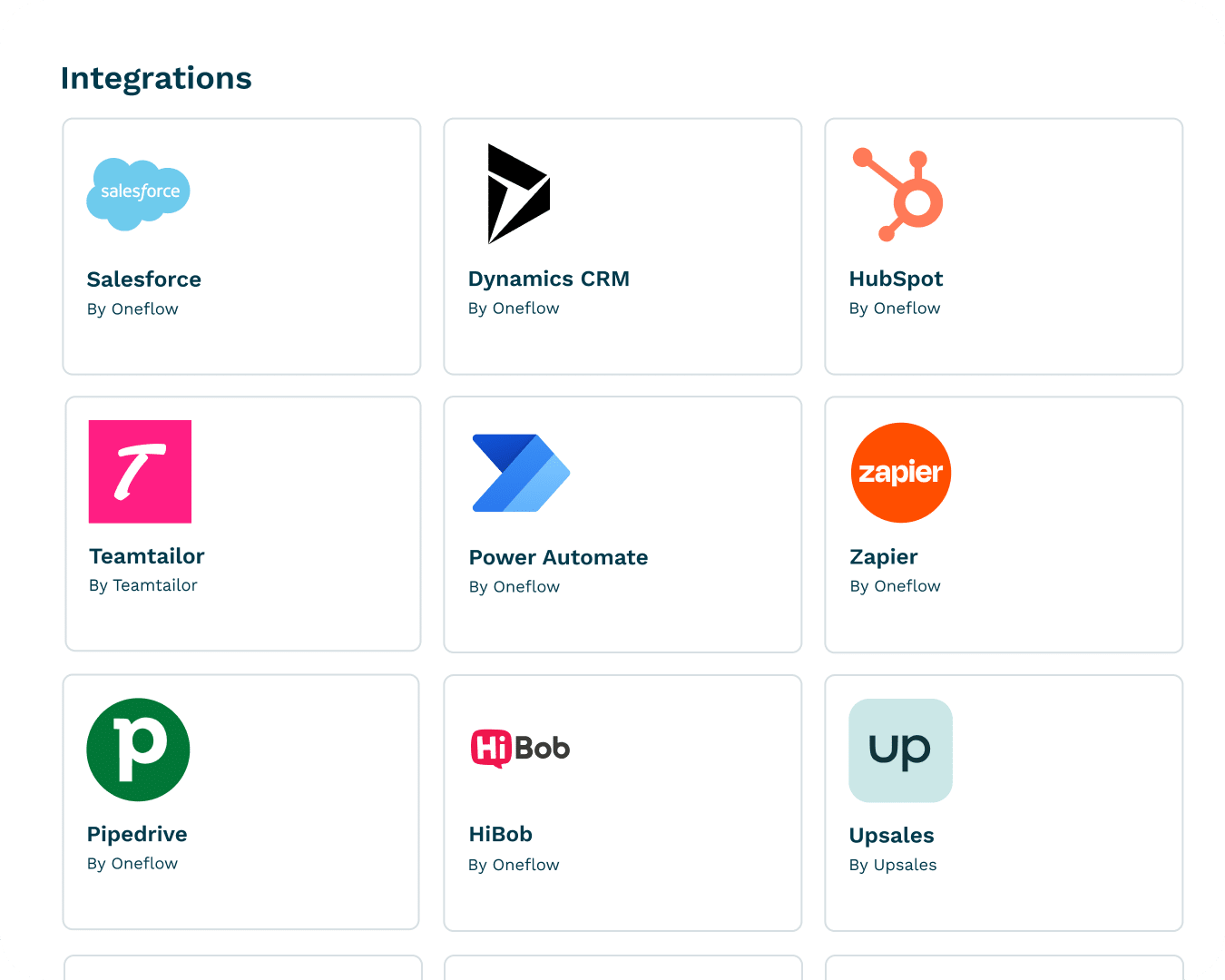The height and width of the screenshot is (980, 1225).
Task: Click 'By Teamtailor' author label
Action: pos(143,585)
